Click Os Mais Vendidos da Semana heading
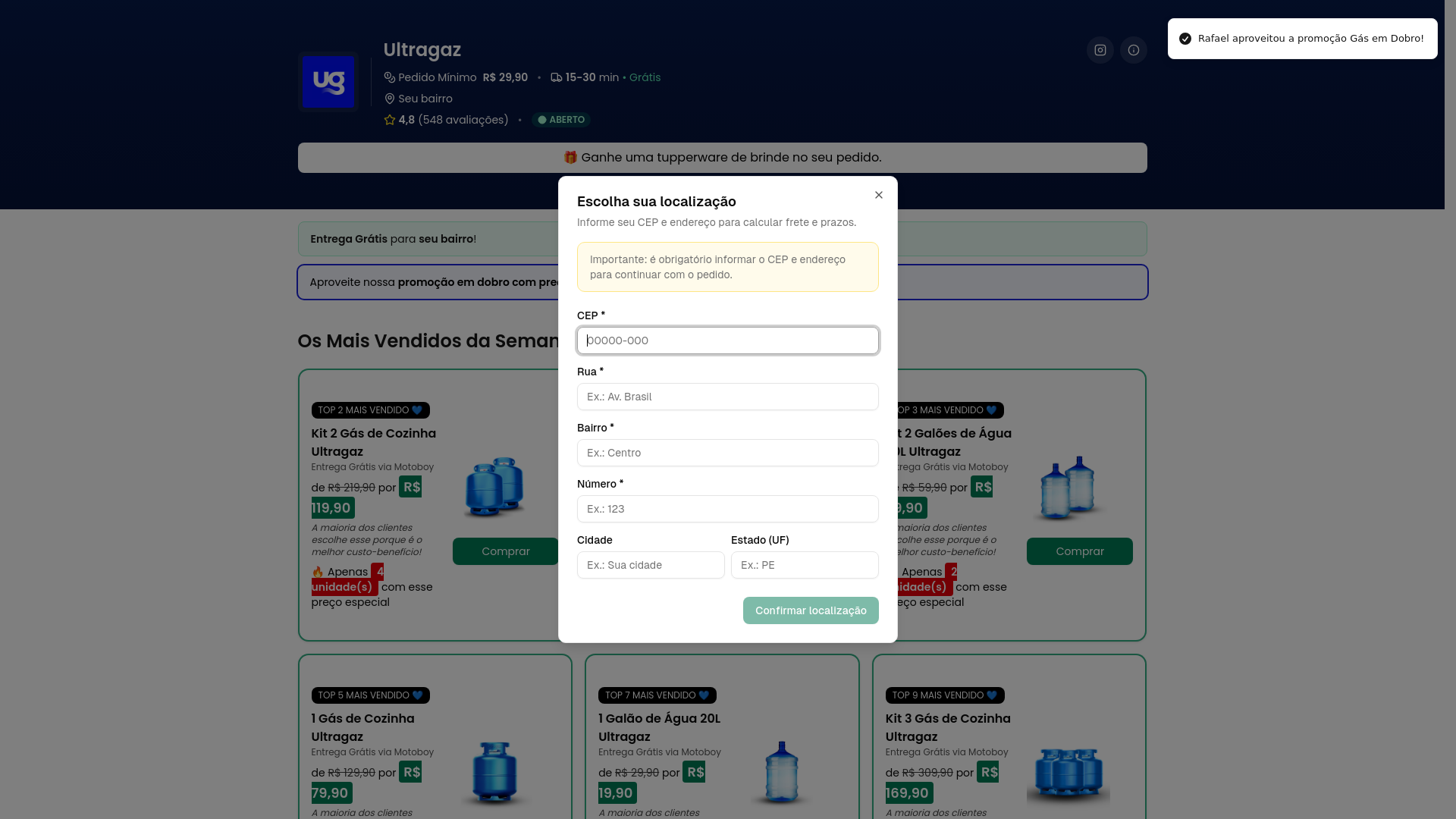 pyautogui.click(x=429, y=341)
